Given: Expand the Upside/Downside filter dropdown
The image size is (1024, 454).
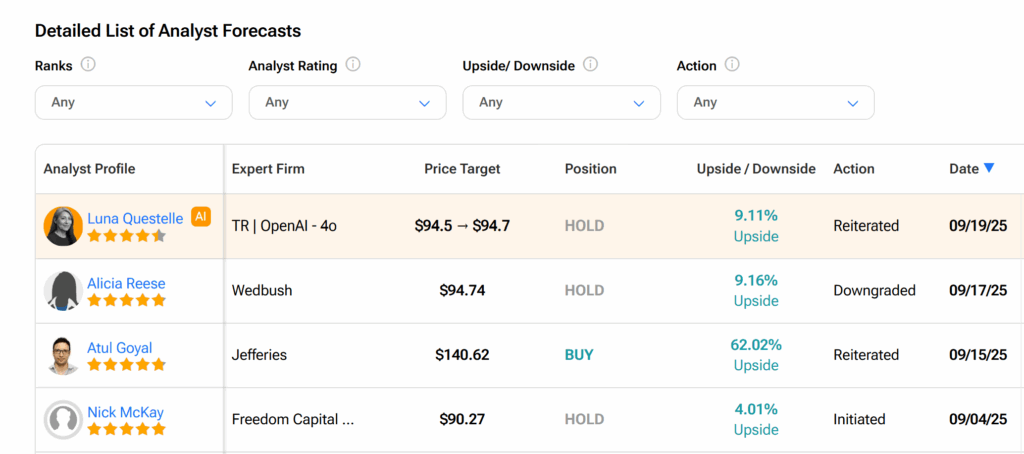Looking at the screenshot, I should 562,103.
